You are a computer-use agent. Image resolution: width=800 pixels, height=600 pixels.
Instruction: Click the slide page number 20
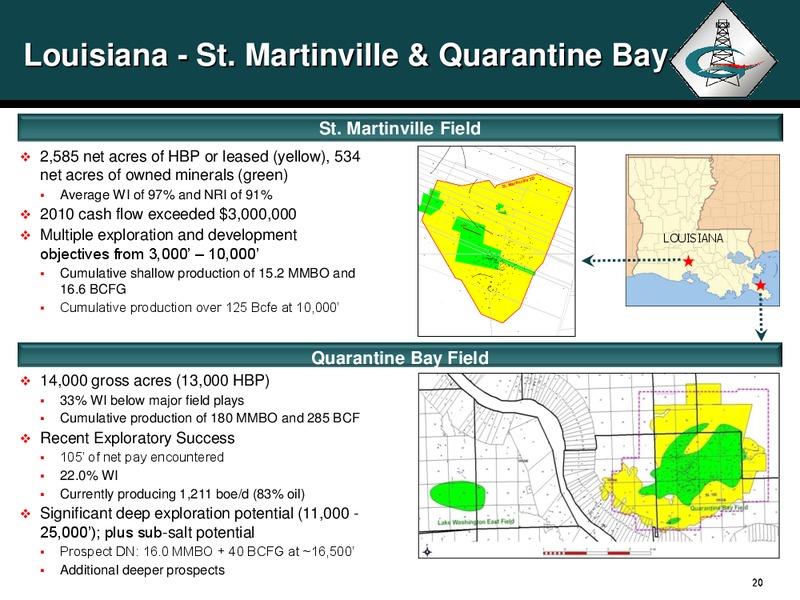tap(757, 582)
